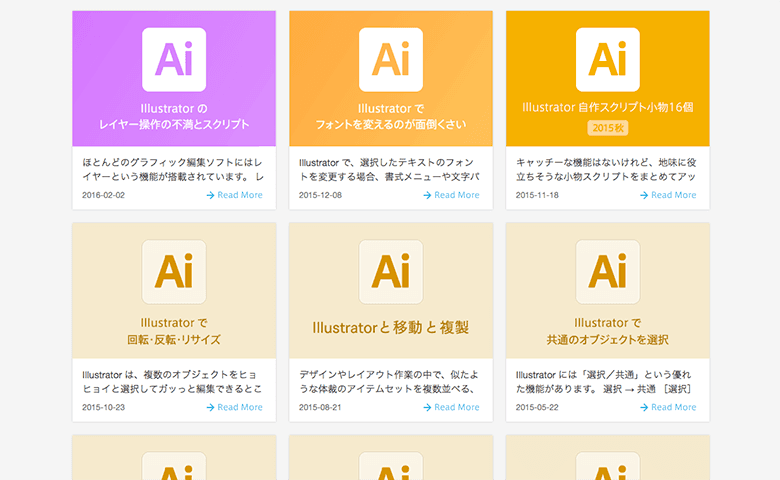Click the Ai icon on 移動と複製 card
The height and width of the screenshot is (480, 780).
(x=391, y=272)
